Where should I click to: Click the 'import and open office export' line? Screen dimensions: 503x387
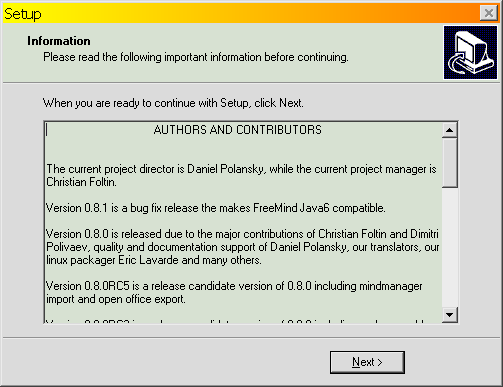(x=116, y=299)
